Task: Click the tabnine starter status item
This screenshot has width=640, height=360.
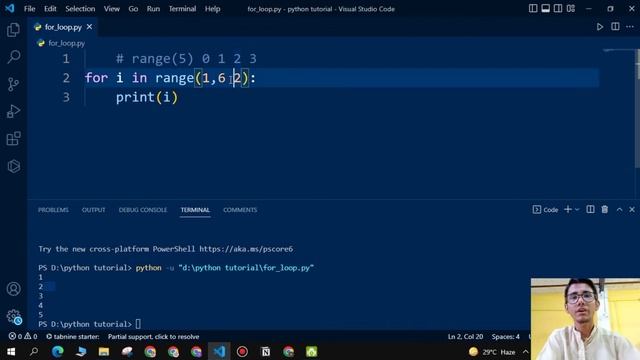Action: point(73,337)
